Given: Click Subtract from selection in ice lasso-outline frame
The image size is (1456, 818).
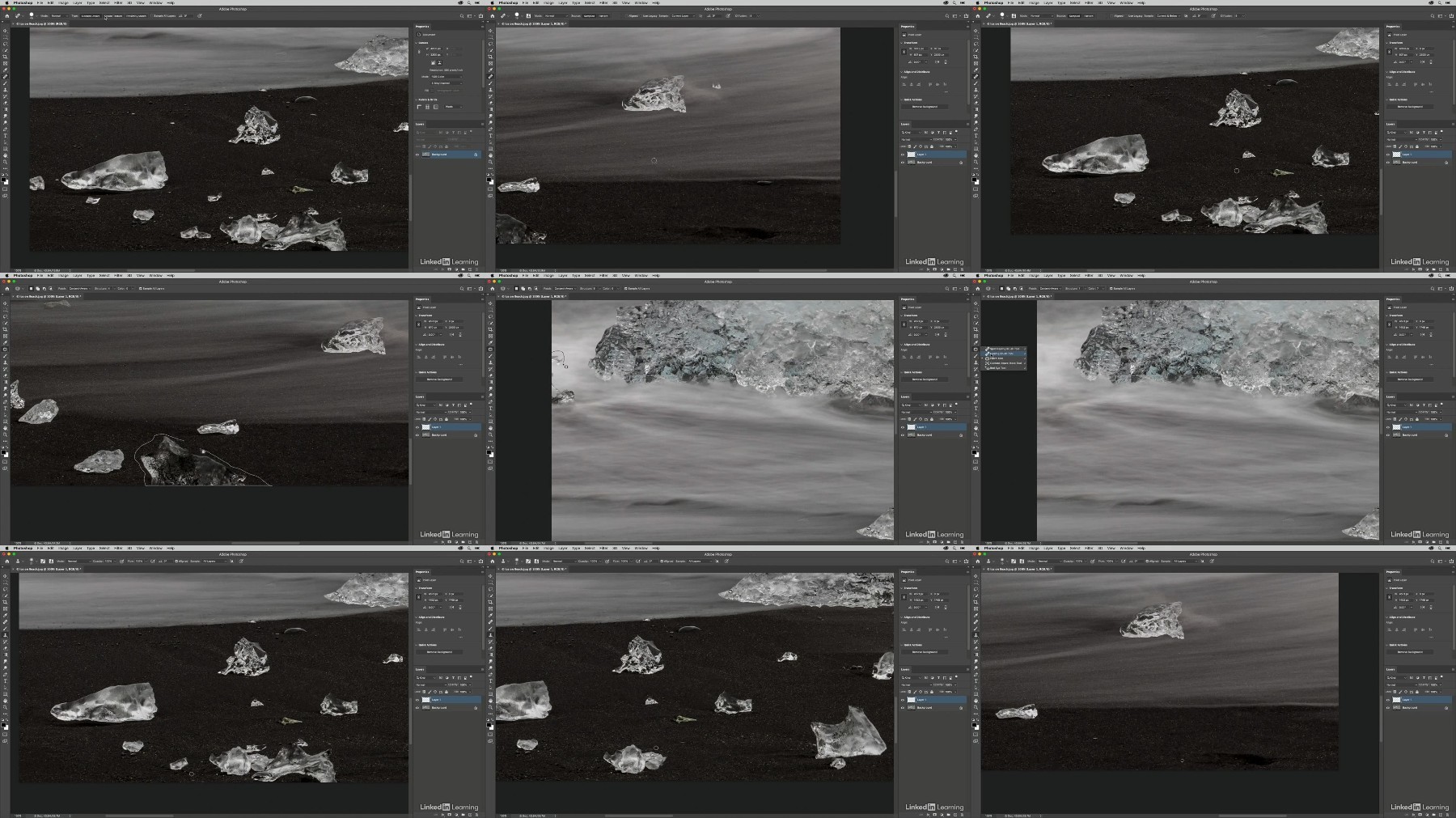Looking at the screenshot, I should (x=44, y=289).
